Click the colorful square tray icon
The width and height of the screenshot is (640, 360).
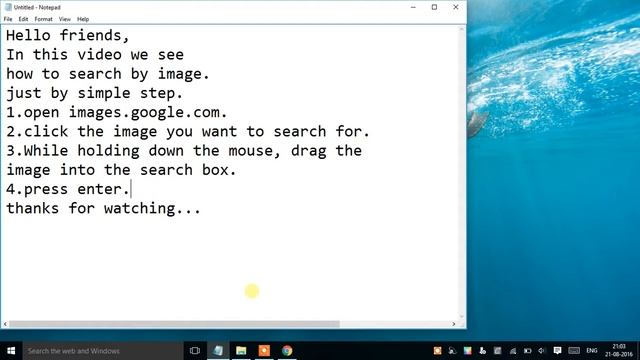point(468,351)
